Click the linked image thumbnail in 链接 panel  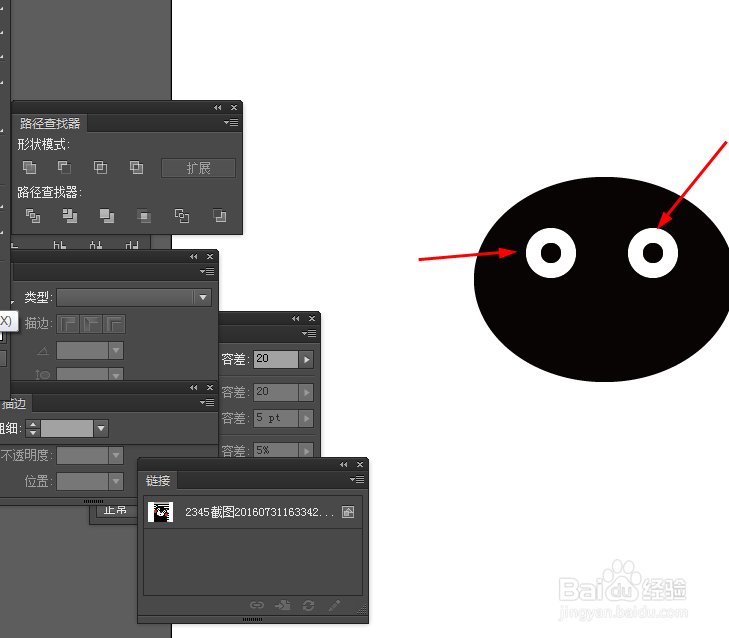click(160, 512)
